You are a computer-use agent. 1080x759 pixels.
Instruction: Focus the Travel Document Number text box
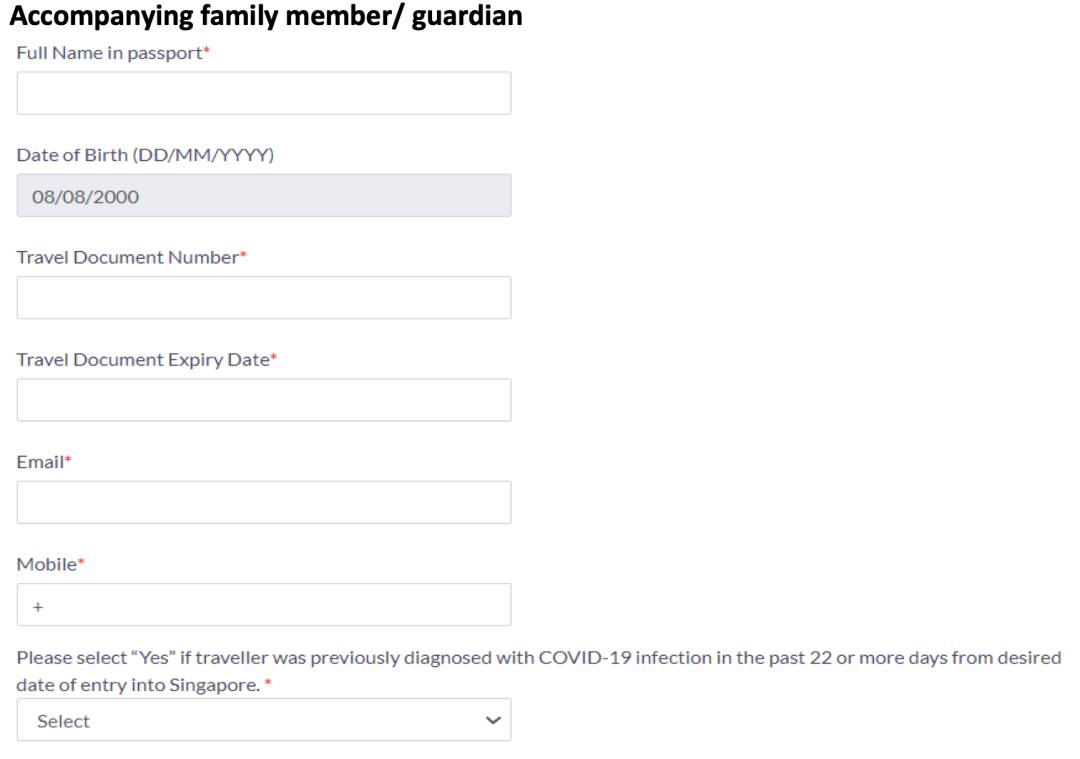(x=264, y=298)
